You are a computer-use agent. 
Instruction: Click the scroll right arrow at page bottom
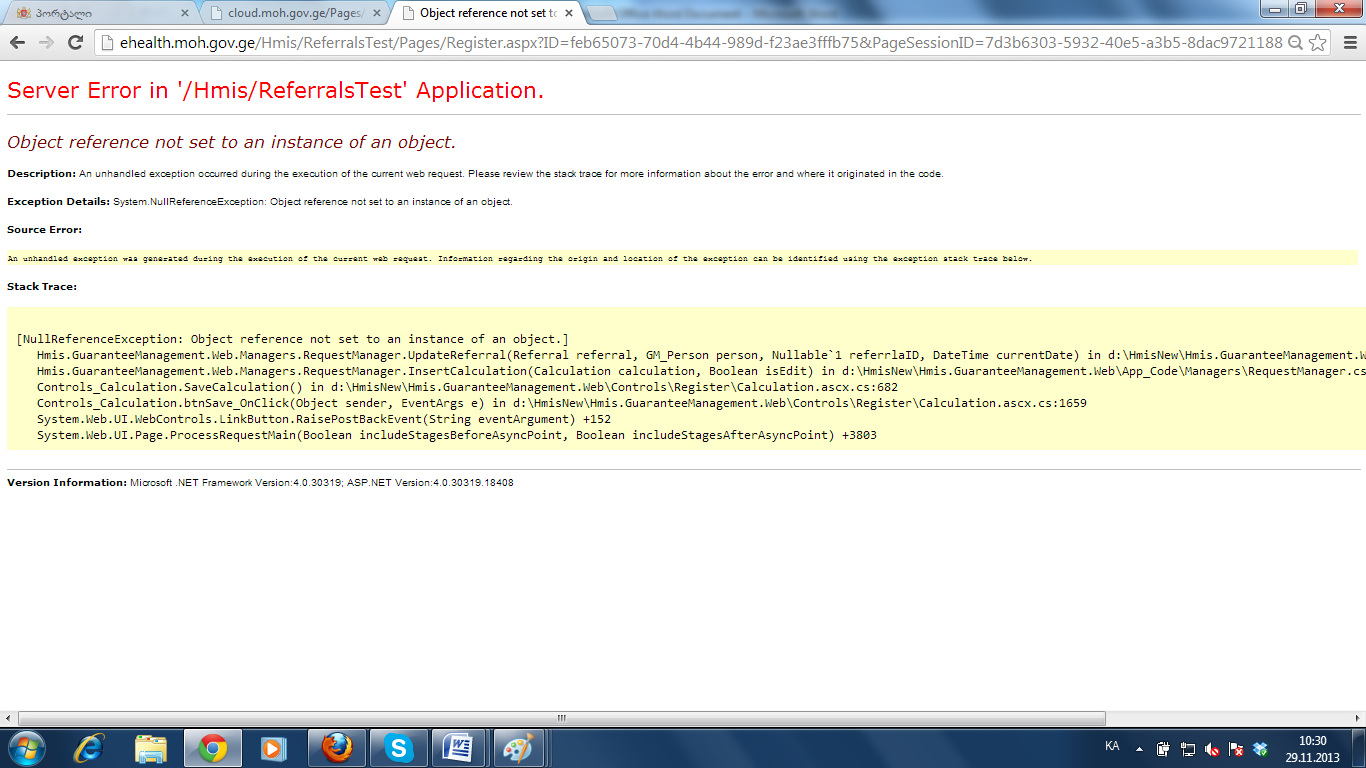(1359, 718)
